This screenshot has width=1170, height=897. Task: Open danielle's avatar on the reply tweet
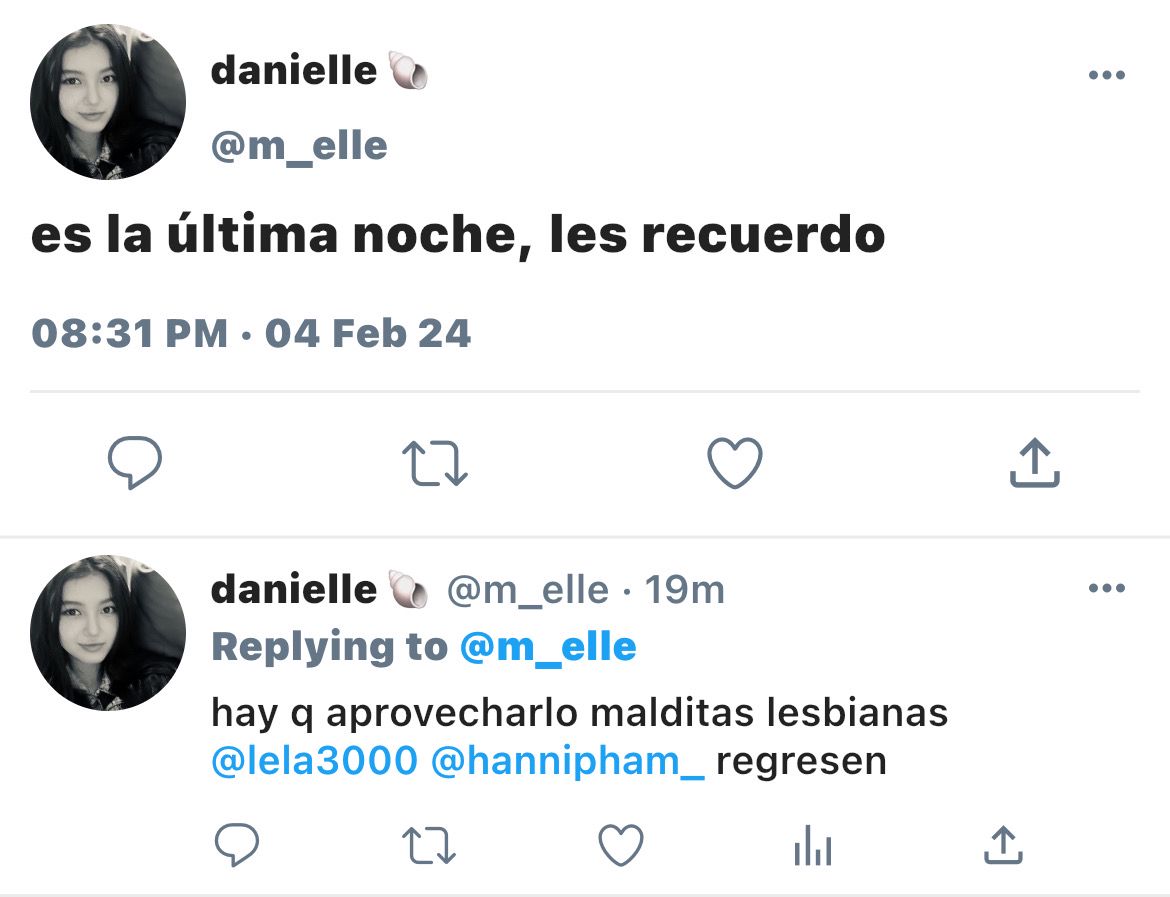click(107, 632)
